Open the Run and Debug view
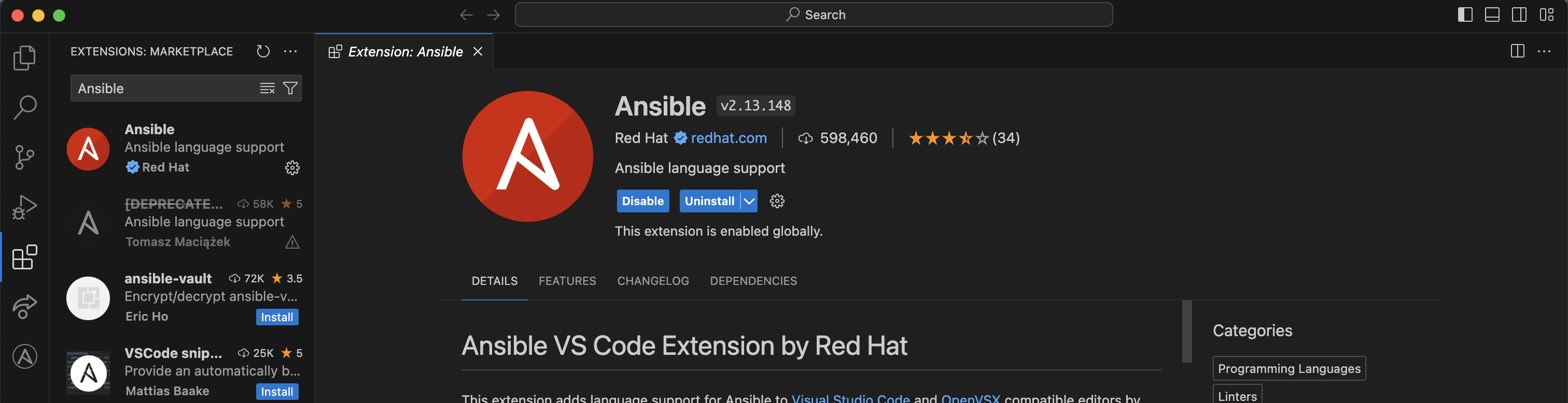The width and height of the screenshot is (1568, 403). (24, 207)
